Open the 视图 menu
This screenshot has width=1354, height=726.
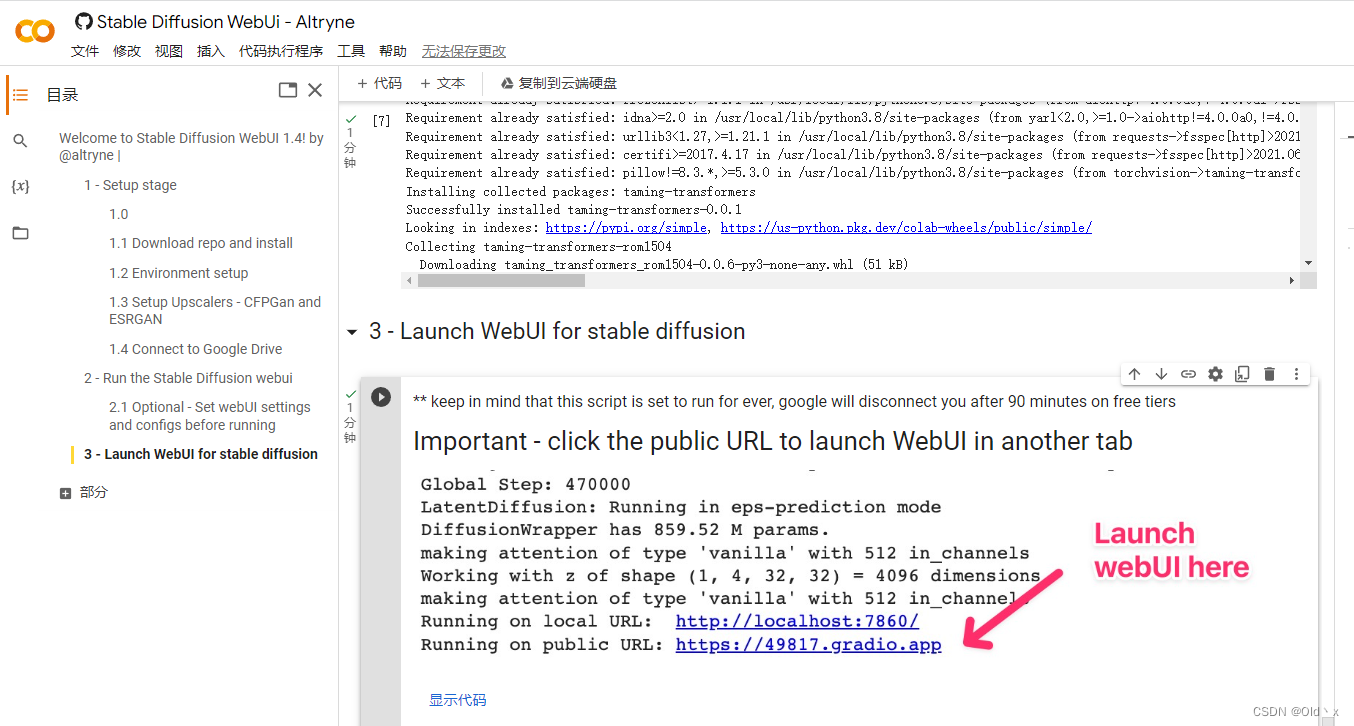169,51
